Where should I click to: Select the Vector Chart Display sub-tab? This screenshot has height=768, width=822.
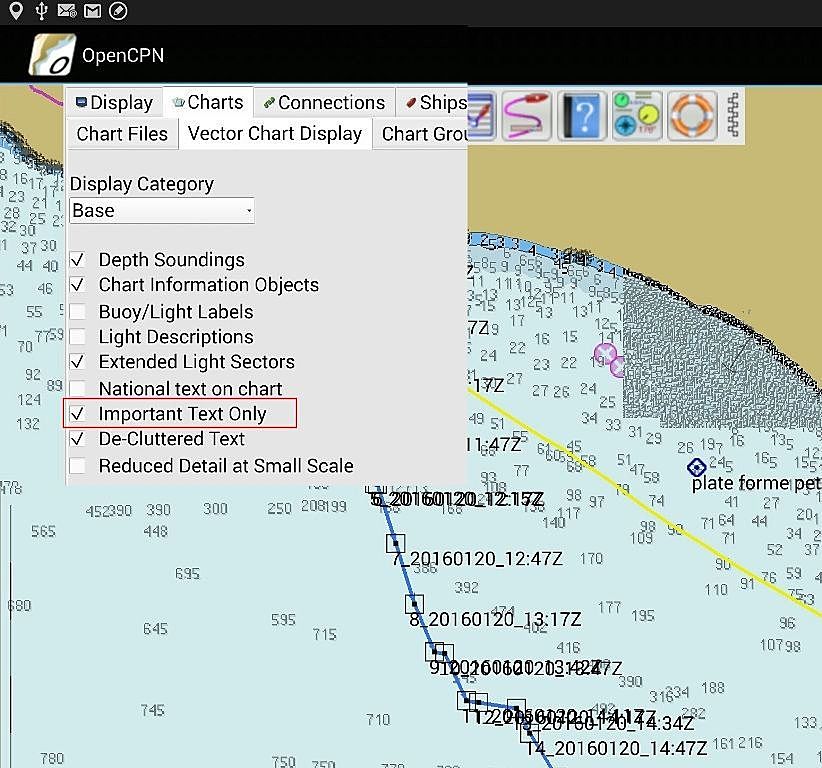(275, 133)
